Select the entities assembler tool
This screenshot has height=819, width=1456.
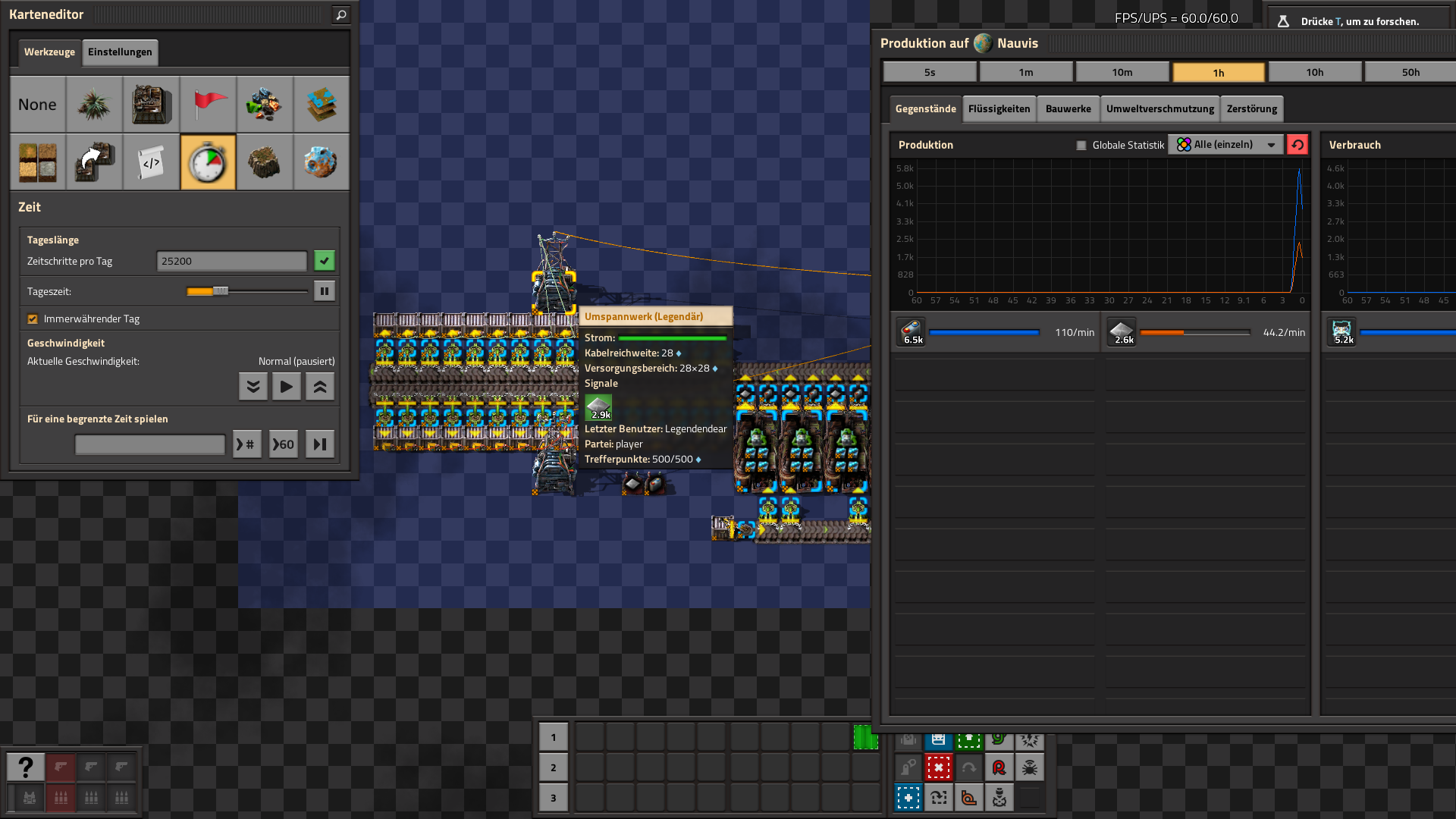[x=151, y=105]
